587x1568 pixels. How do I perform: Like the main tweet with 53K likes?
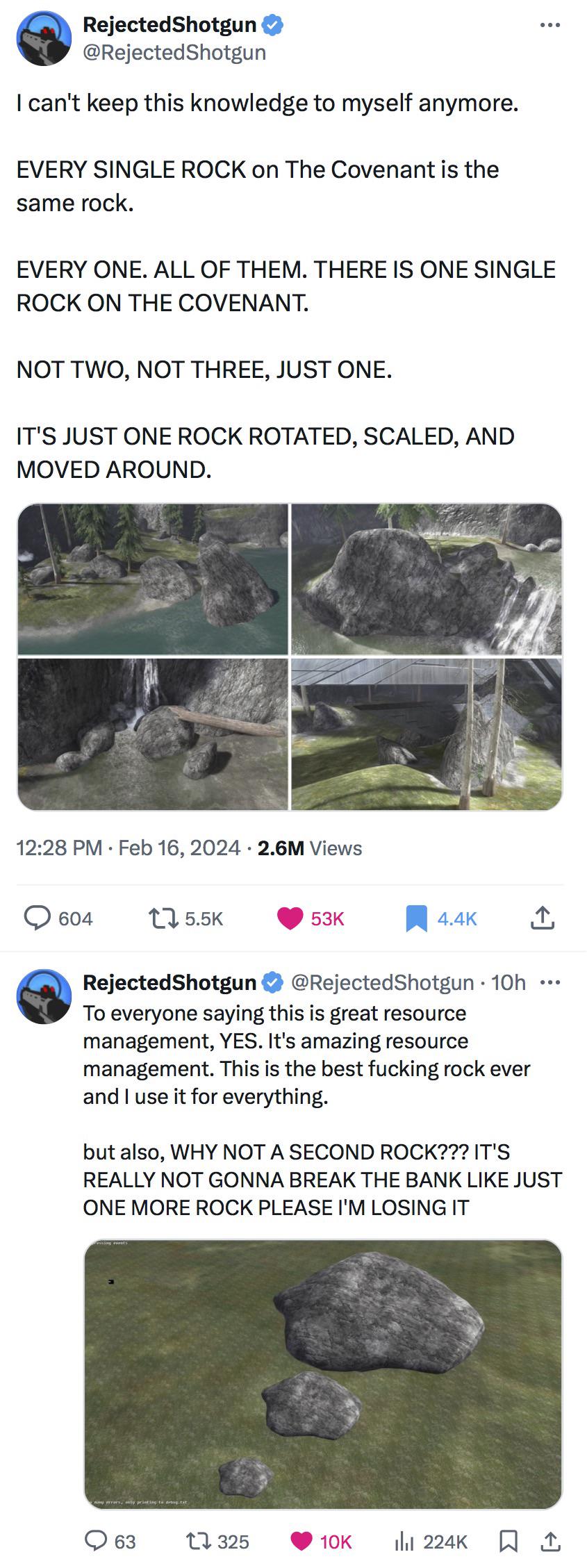[x=290, y=918]
